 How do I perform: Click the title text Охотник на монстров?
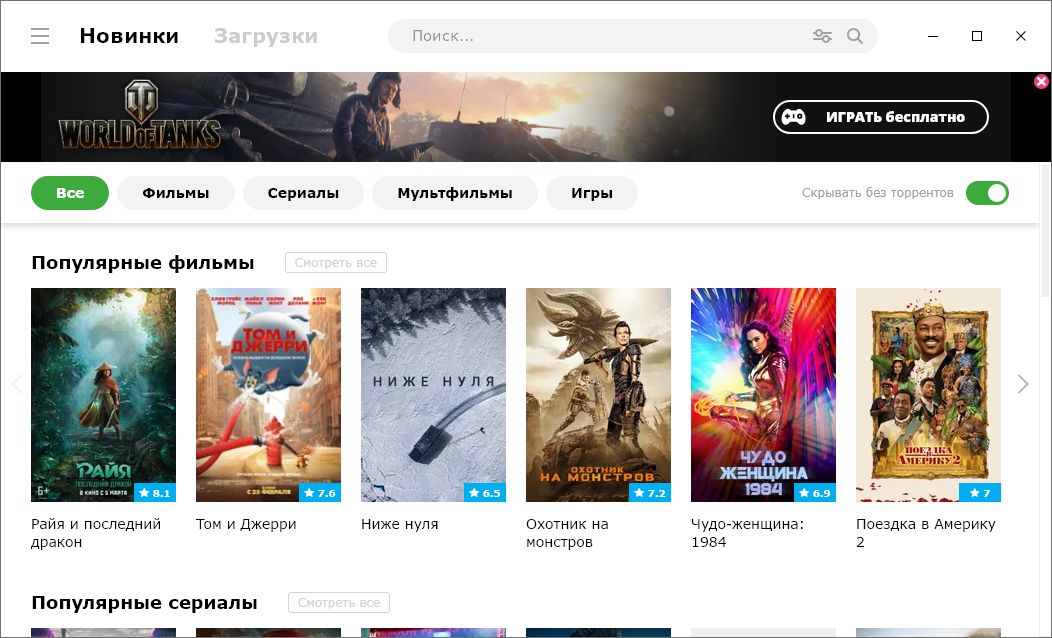pos(567,533)
